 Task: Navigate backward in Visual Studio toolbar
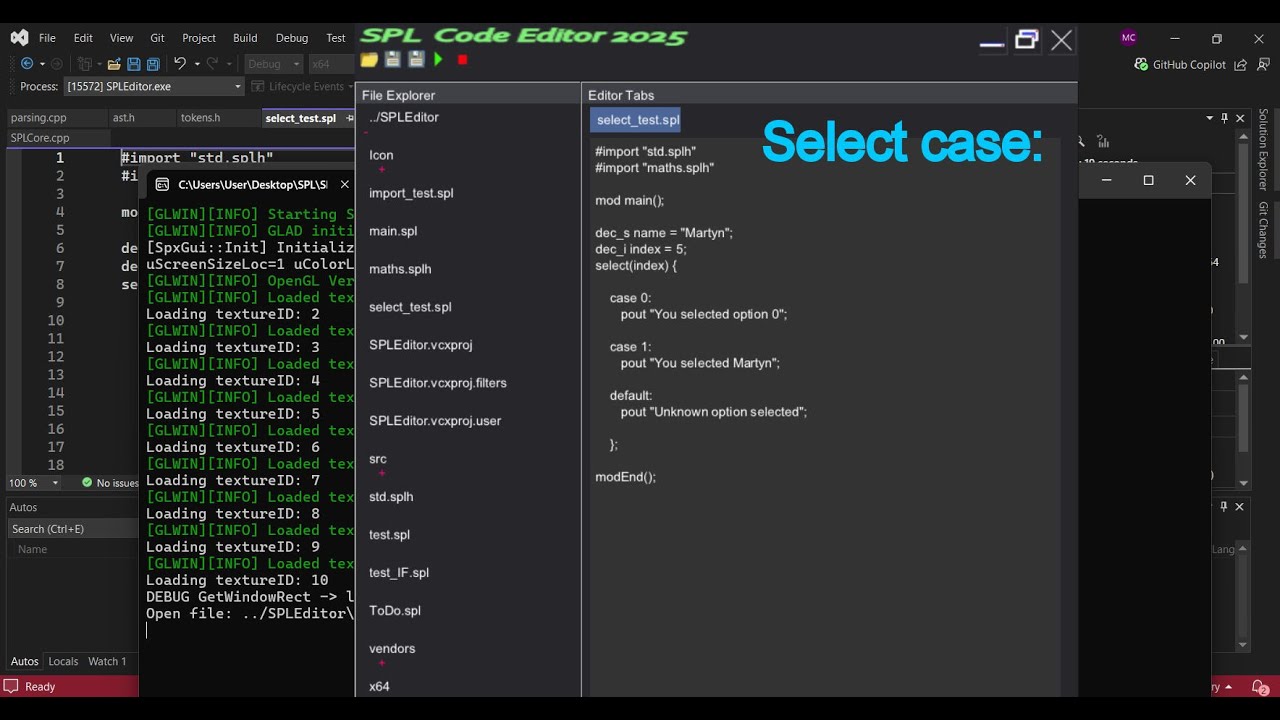(27, 63)
